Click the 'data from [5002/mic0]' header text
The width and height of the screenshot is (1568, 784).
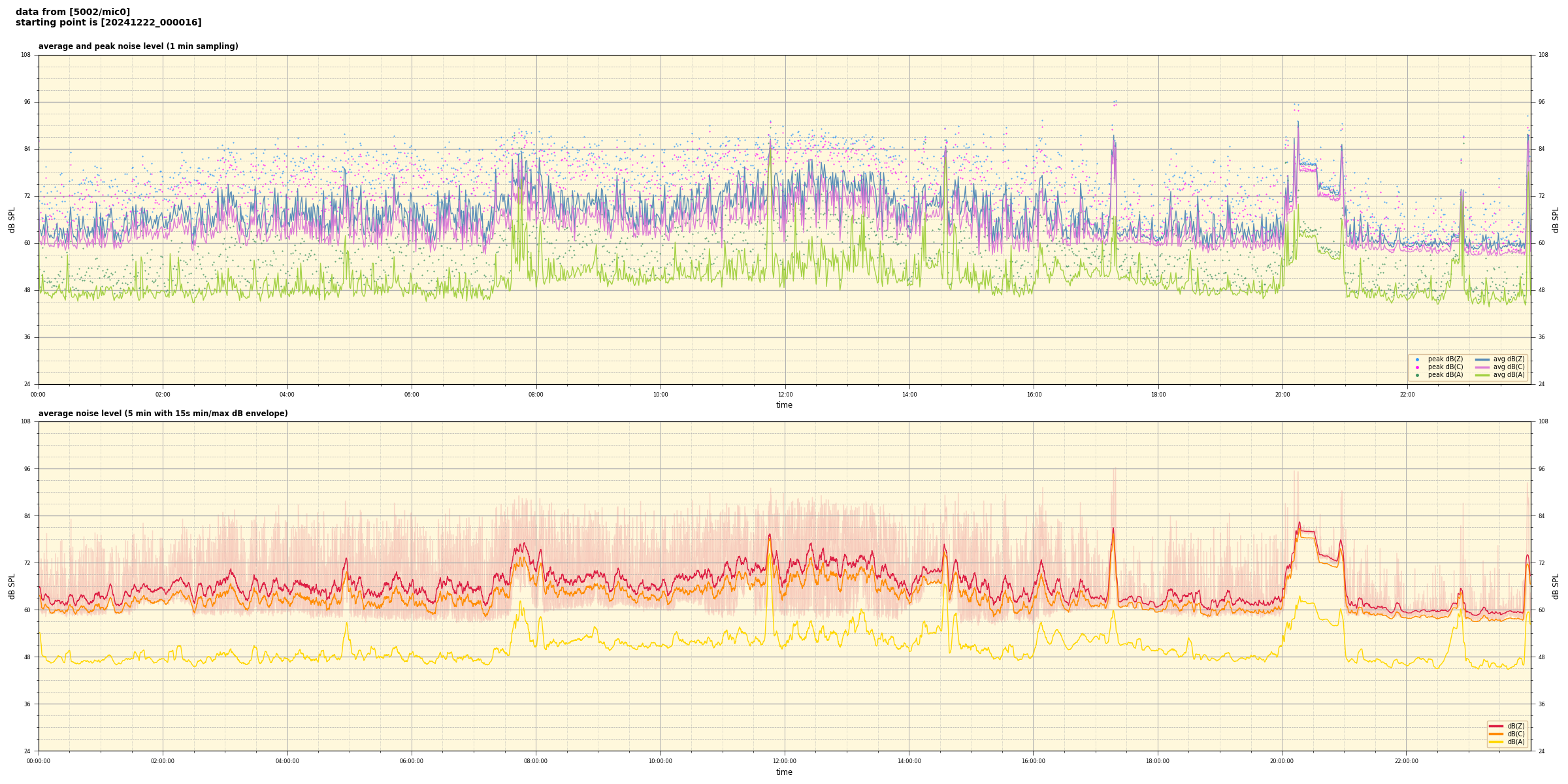tap(73, 12)
